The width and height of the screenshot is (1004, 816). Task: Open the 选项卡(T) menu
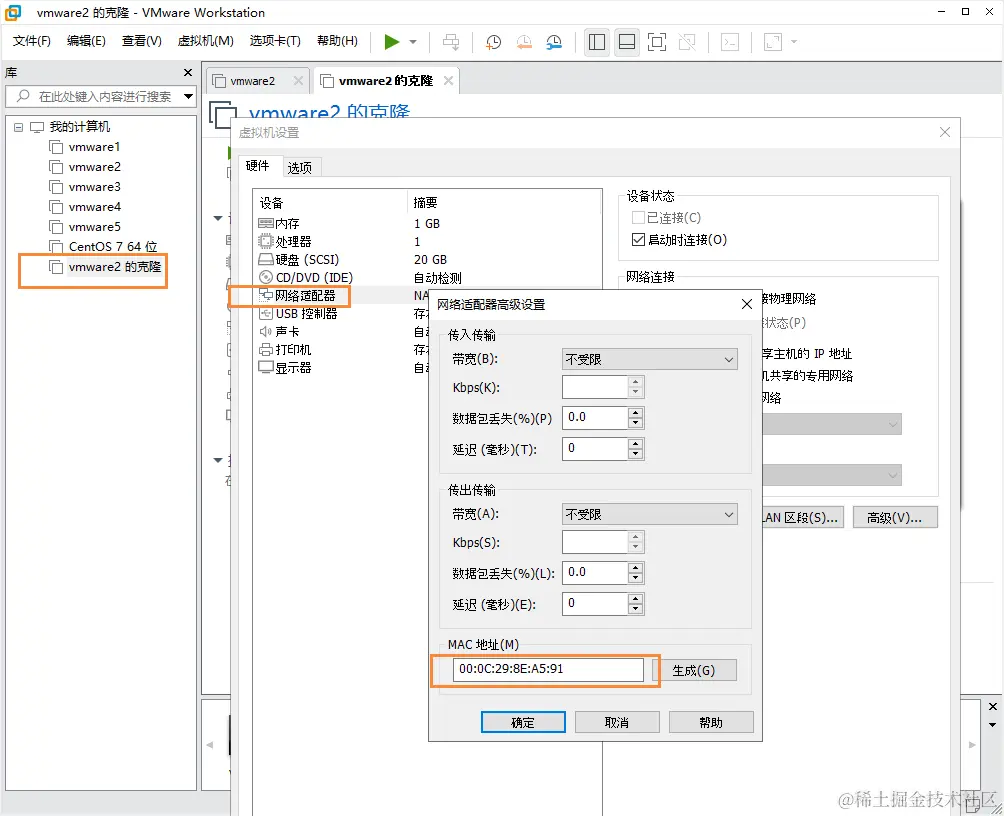(275, 41)
